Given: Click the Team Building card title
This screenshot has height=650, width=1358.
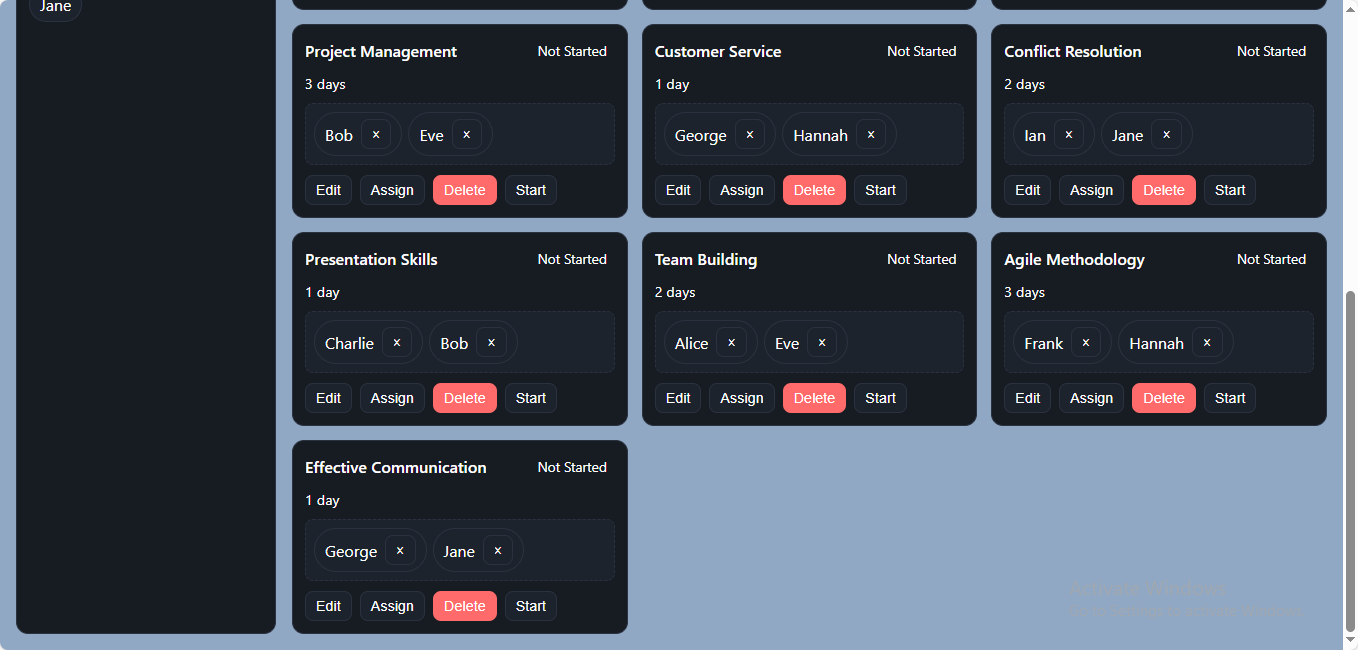Looking at the screenshot, I should click(x=706, y=260).
